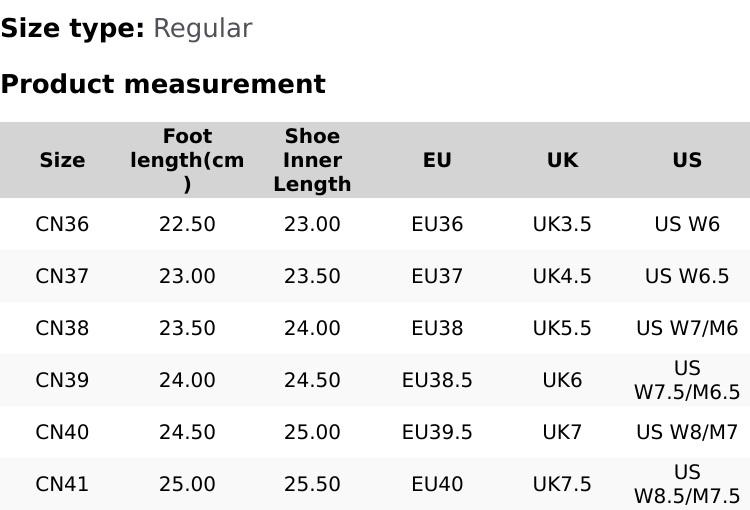The height and width of the screenshot is (510, 750).
Task: Select the CN38 size cell
Action: pos(62,328)
